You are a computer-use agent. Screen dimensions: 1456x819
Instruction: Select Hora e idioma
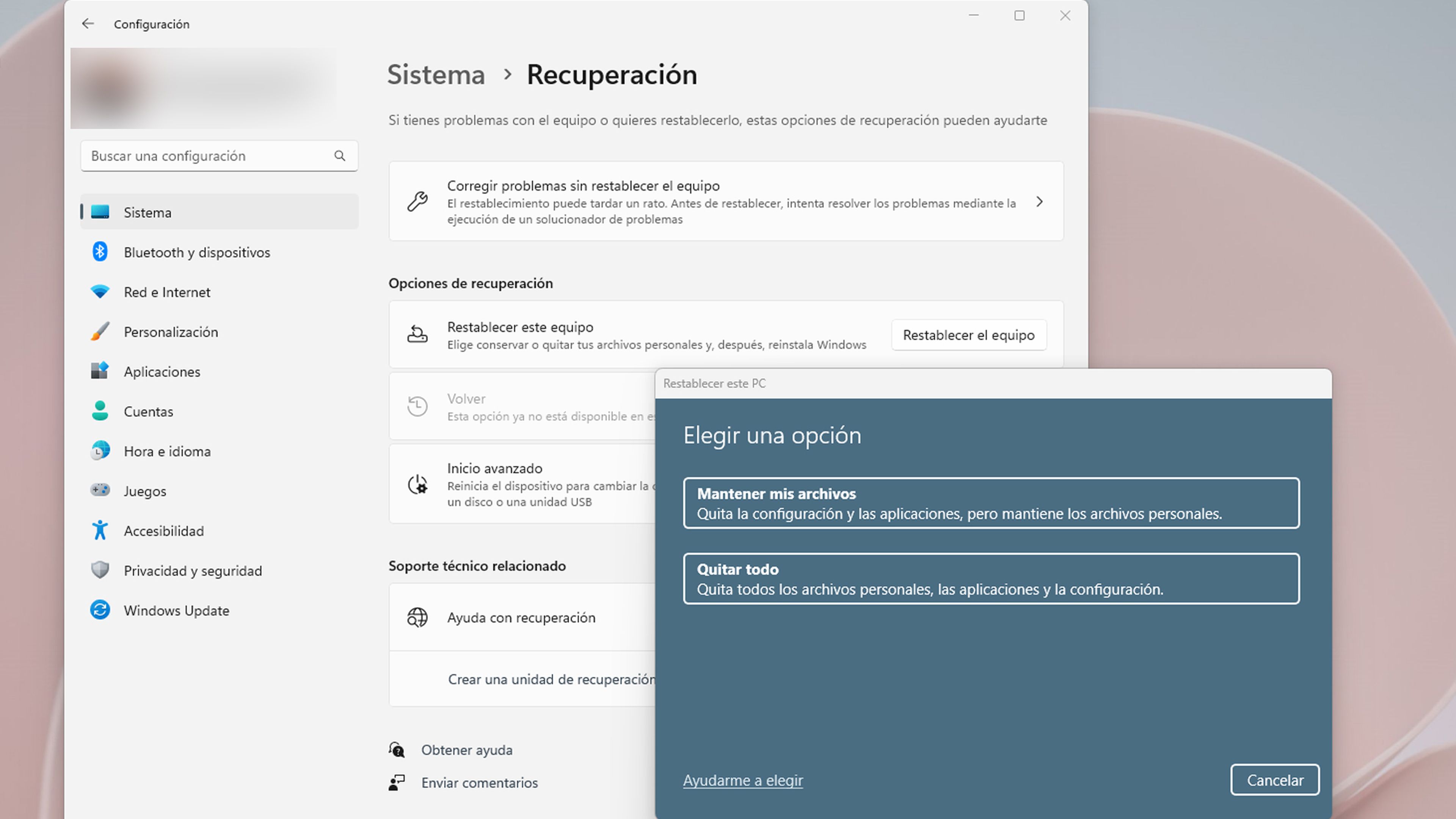click(x=219, y=451)
